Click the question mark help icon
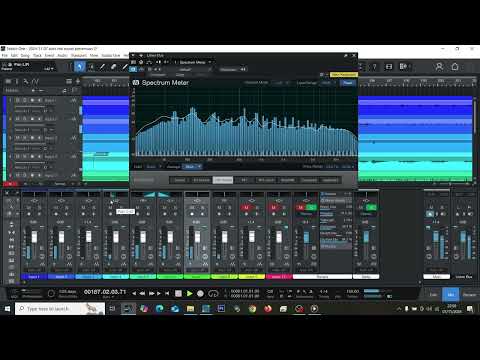Screen dimensions: 480x360 (374, 67)
